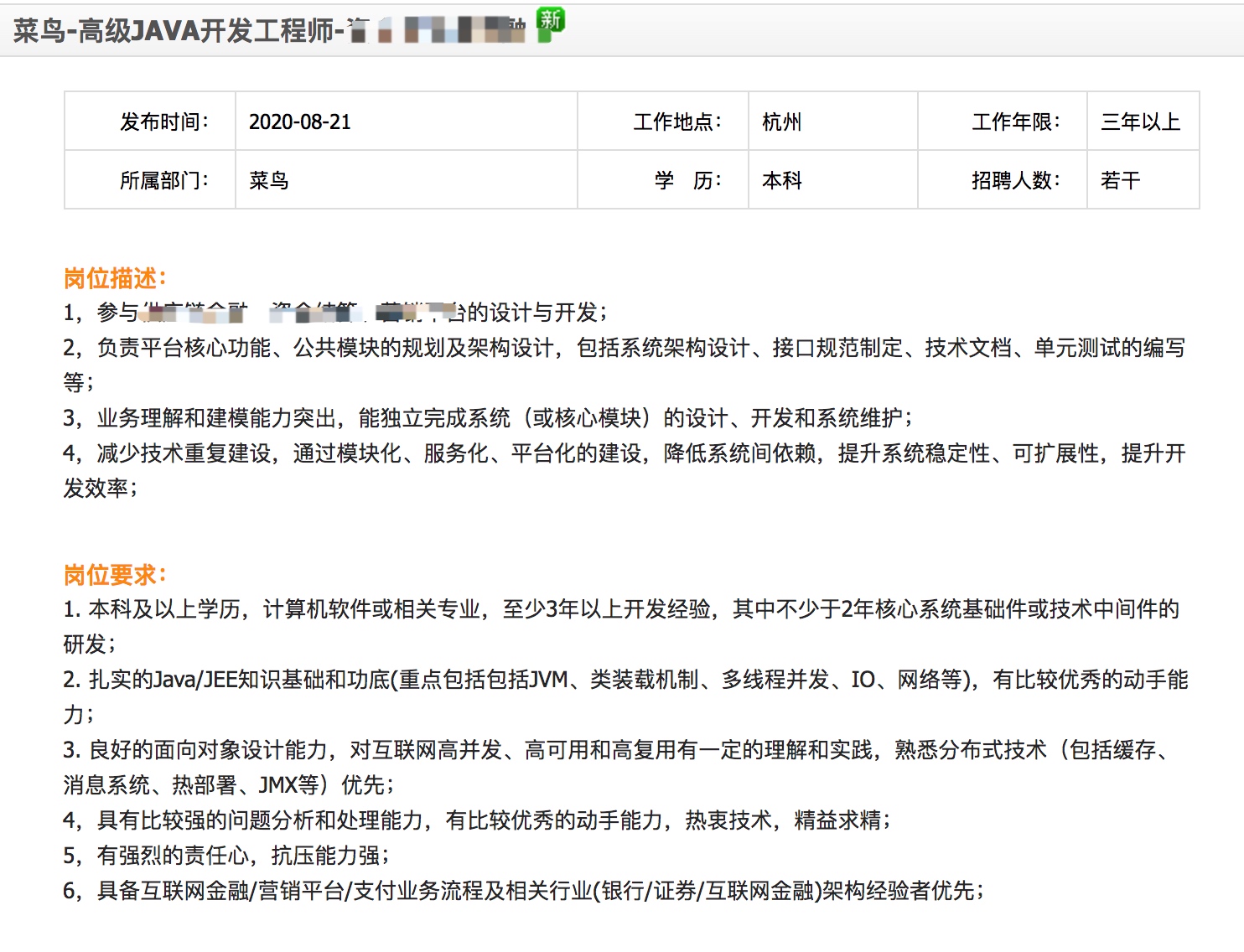Viewport: 1244px width, 952px height.
Task: Select the 菜鸟 department value in table
Action: pyautogui.click(x=269, y=181)
